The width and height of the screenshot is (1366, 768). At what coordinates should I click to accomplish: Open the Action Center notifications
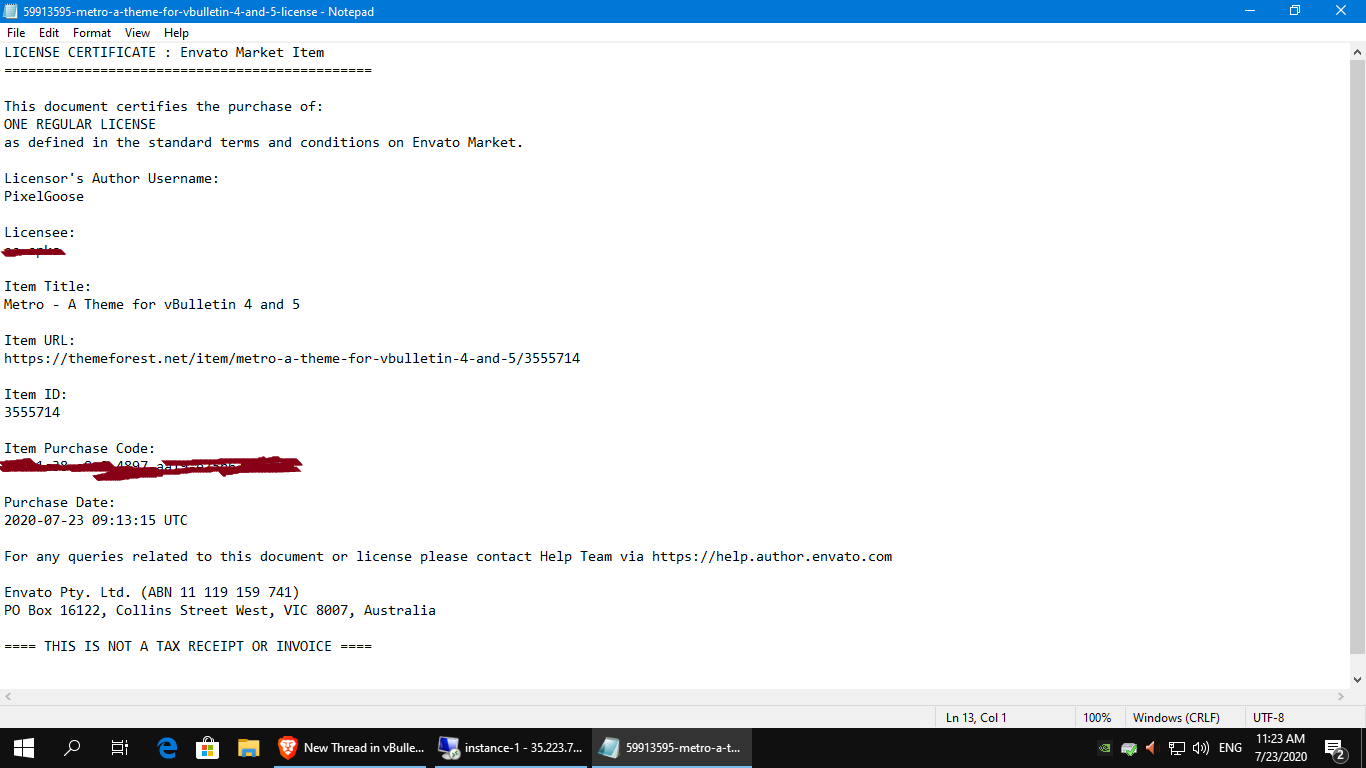pyautogui.click(x=1334, y=747)
